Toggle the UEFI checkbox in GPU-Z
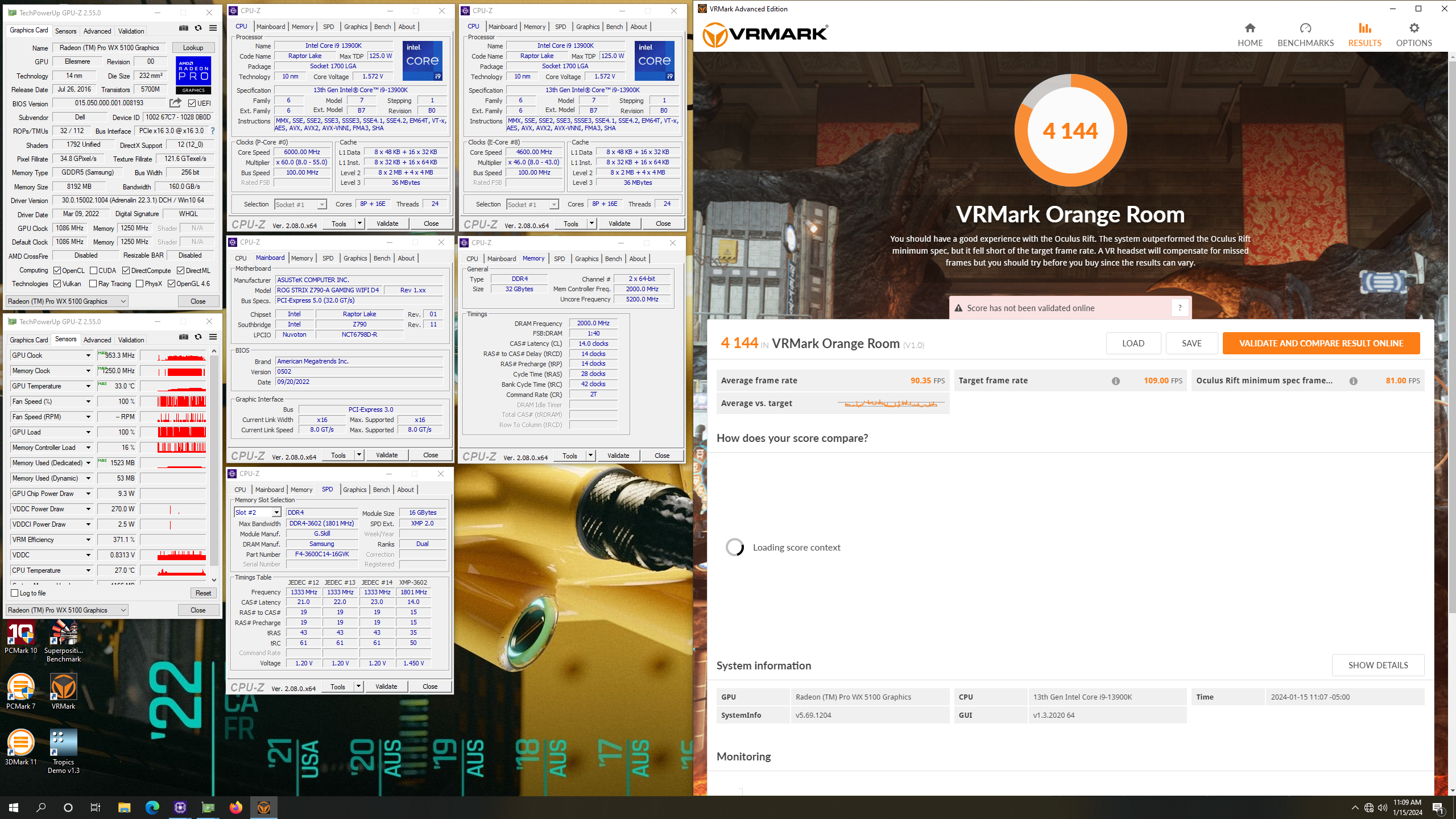The image size is (1456, 819). coord(192,104)
